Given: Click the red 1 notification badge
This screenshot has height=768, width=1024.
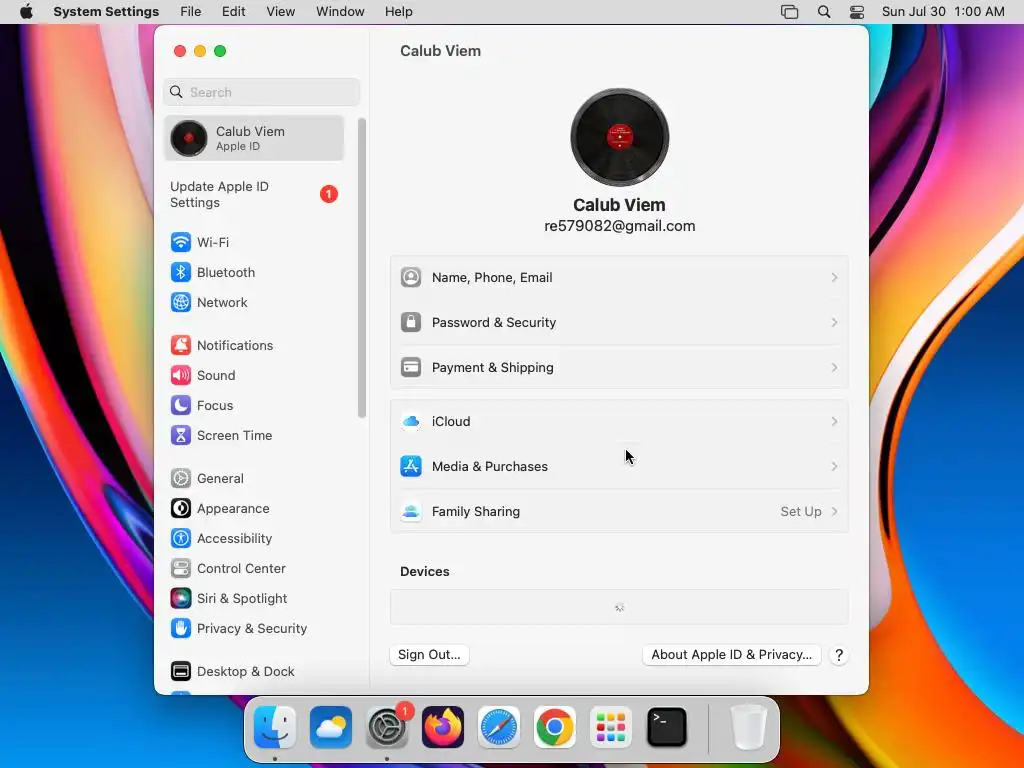Looking at the screenshot, I should click(x=328, y=194).
